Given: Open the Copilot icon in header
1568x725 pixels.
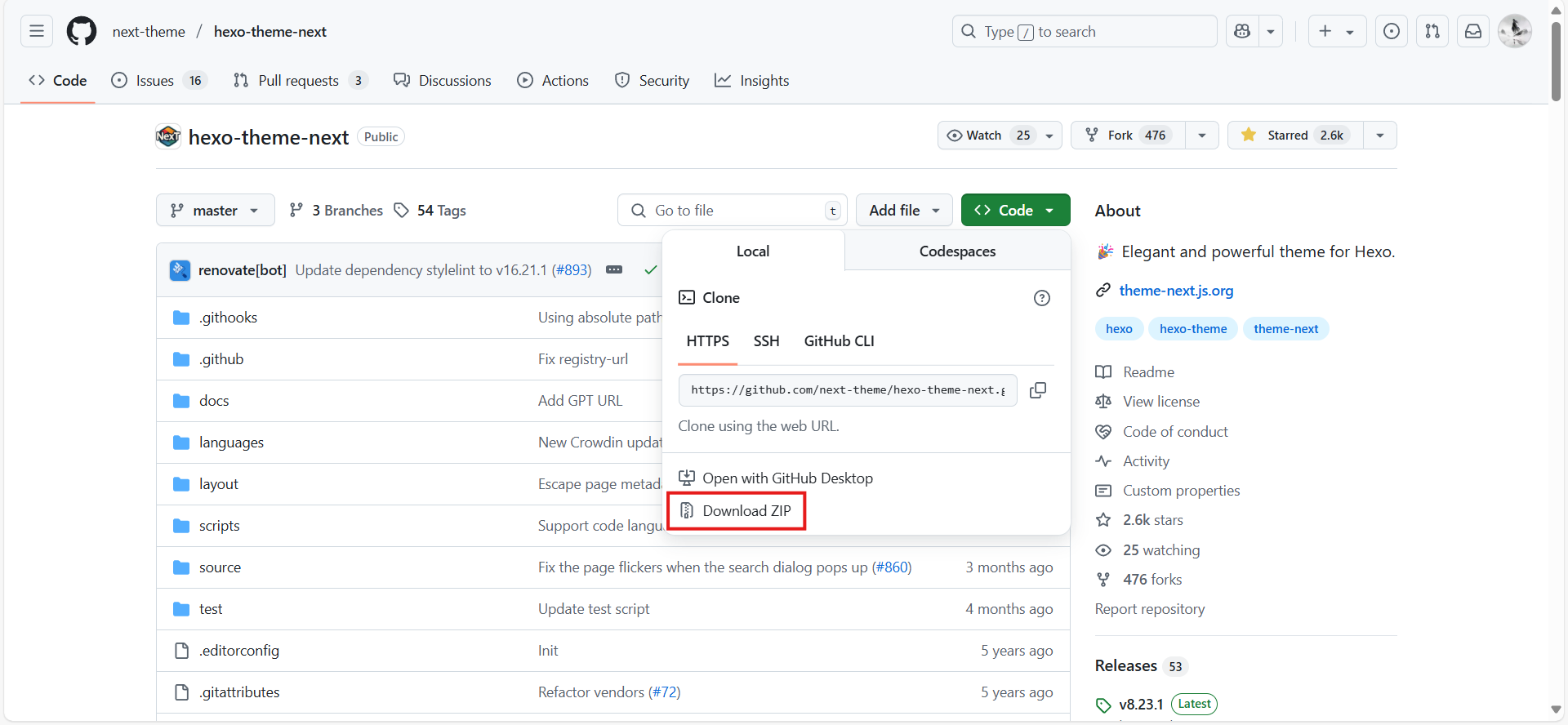Looking at the screenshot, I should coord(1242,32).
